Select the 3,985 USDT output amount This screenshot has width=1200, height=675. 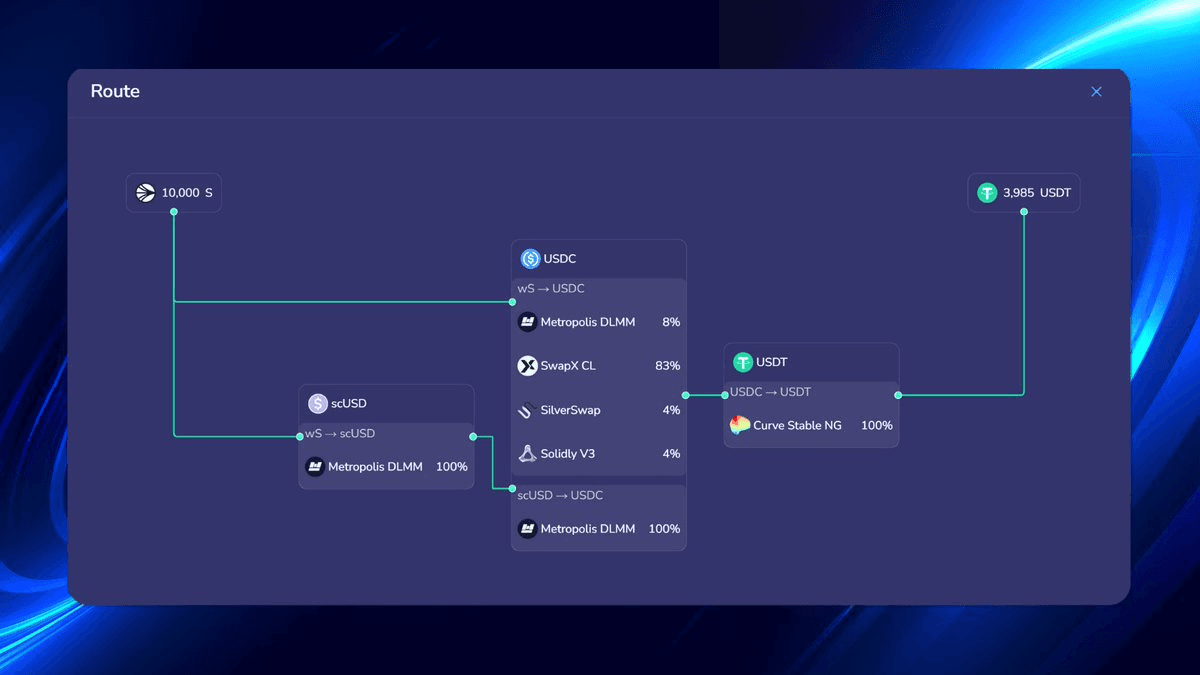coord(1037,193)
